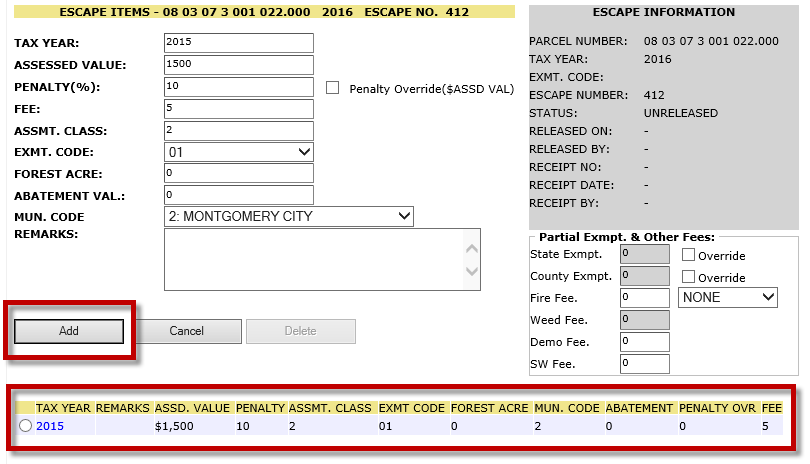
Task: Open the Fire Fee NONE dropdown
Action: click(x=727, y=298)
